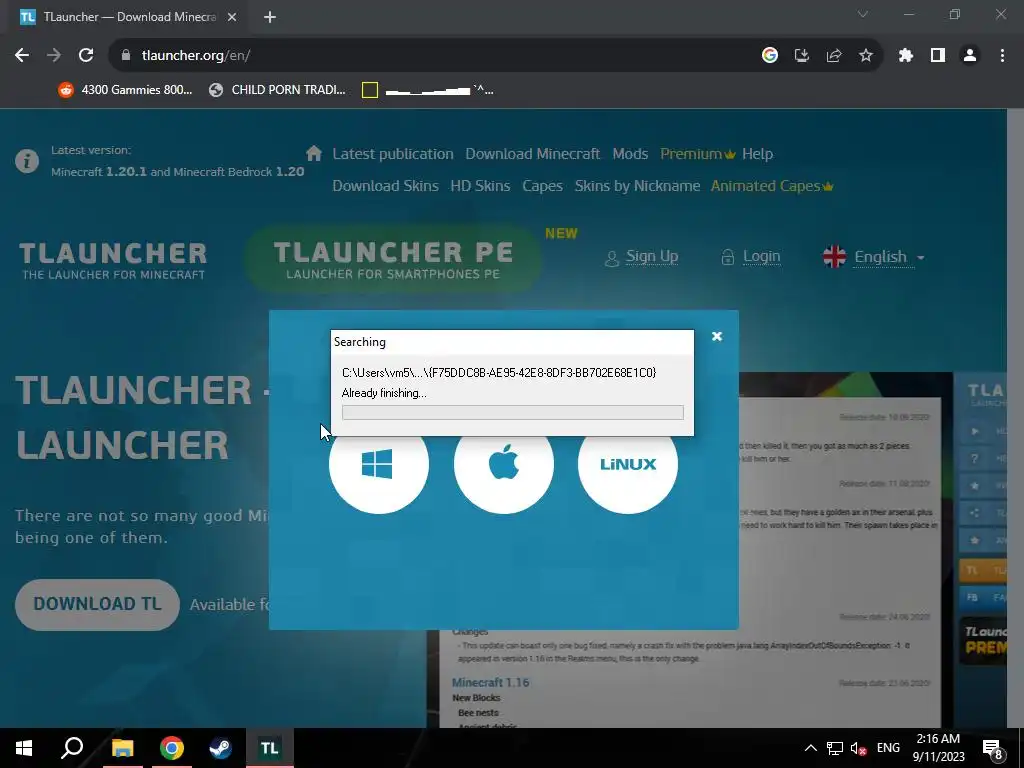Open a new browser tab
This screenshot has height=768, width=1024.
pyautogui.click(x=270, y=18)
